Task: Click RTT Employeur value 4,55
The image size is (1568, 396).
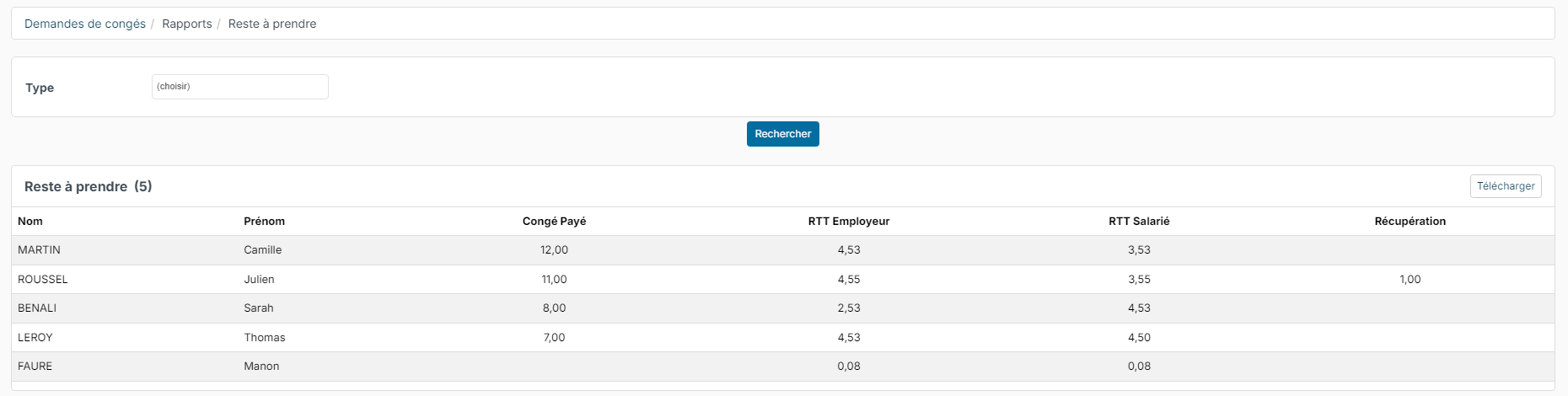Action: pyautogui.click(x=849, y=280)
